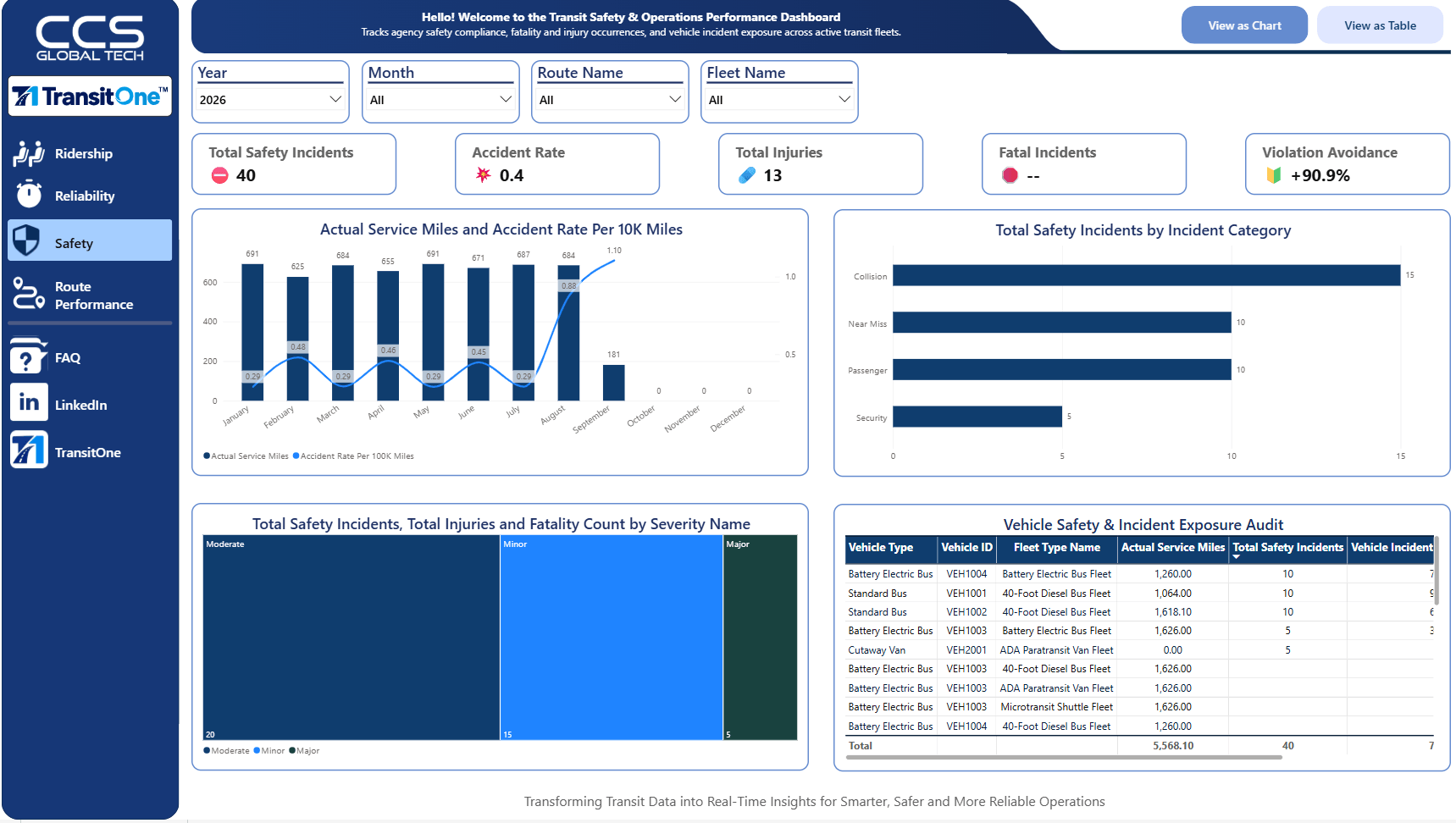Switch to View as Chart
This screenshot has height=823, width=1456.
tap(1244, 25)
